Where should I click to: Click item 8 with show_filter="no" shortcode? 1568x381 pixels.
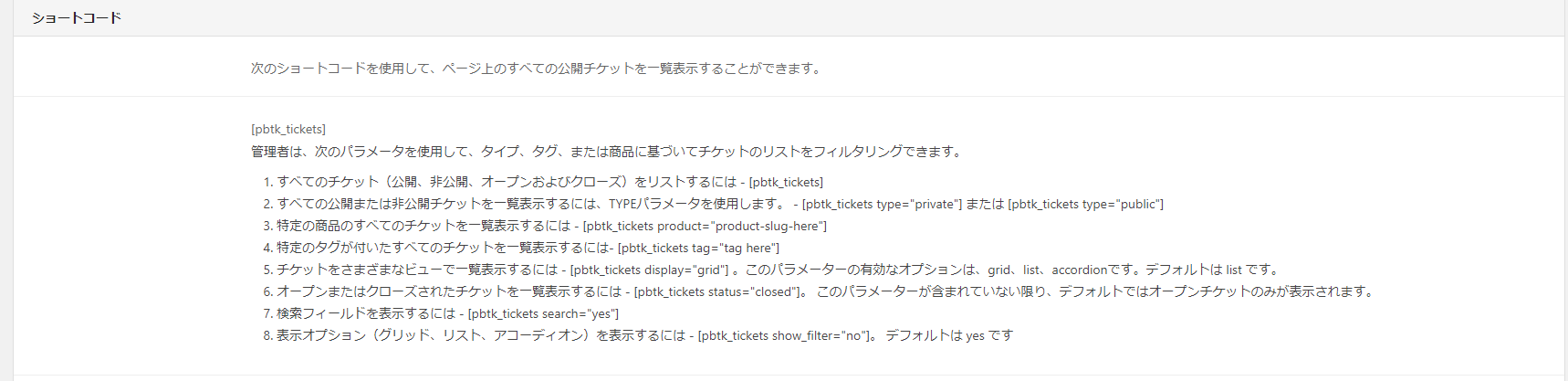645,335
